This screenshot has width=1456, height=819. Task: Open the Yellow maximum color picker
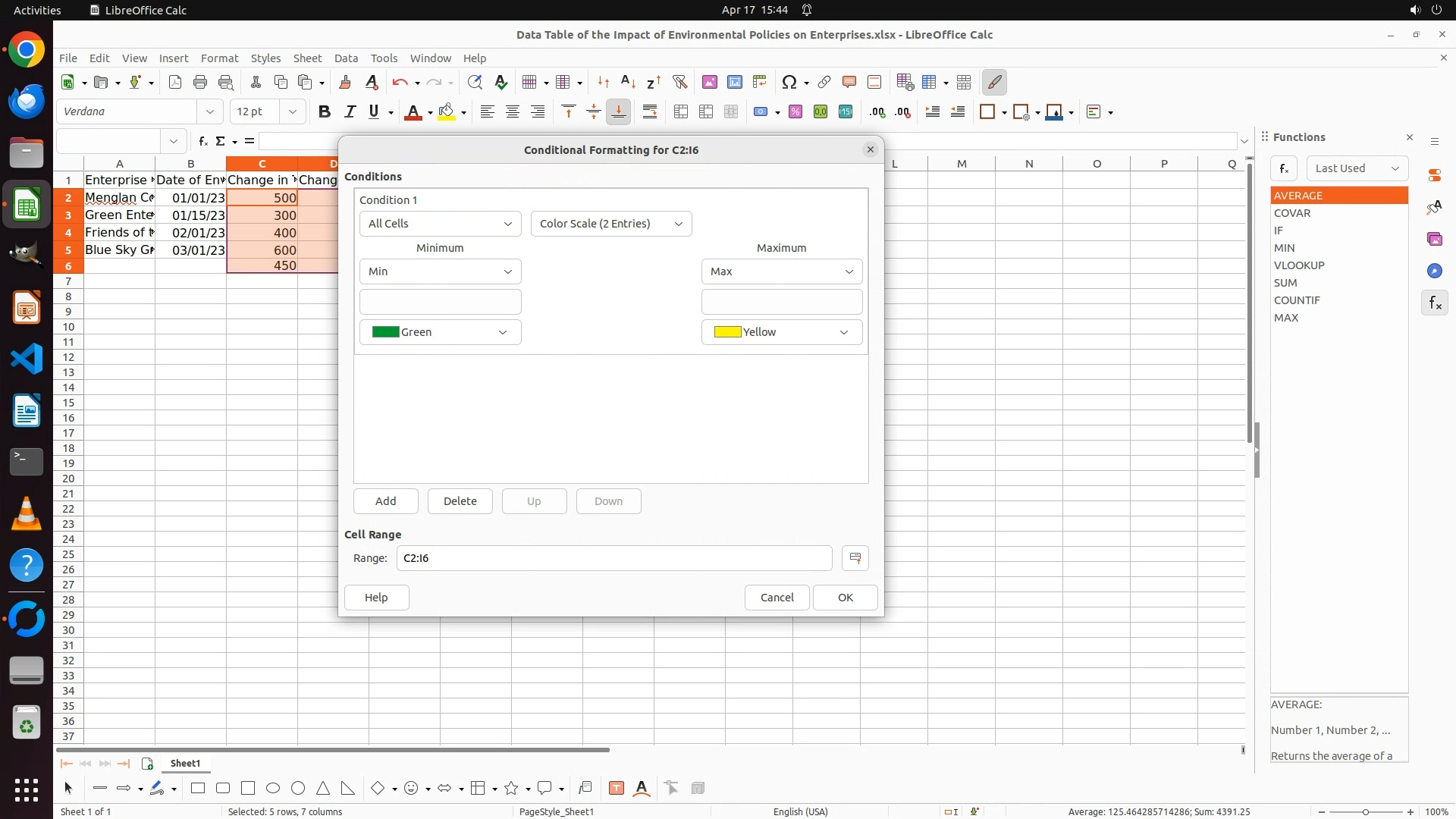tap(781, 332)
